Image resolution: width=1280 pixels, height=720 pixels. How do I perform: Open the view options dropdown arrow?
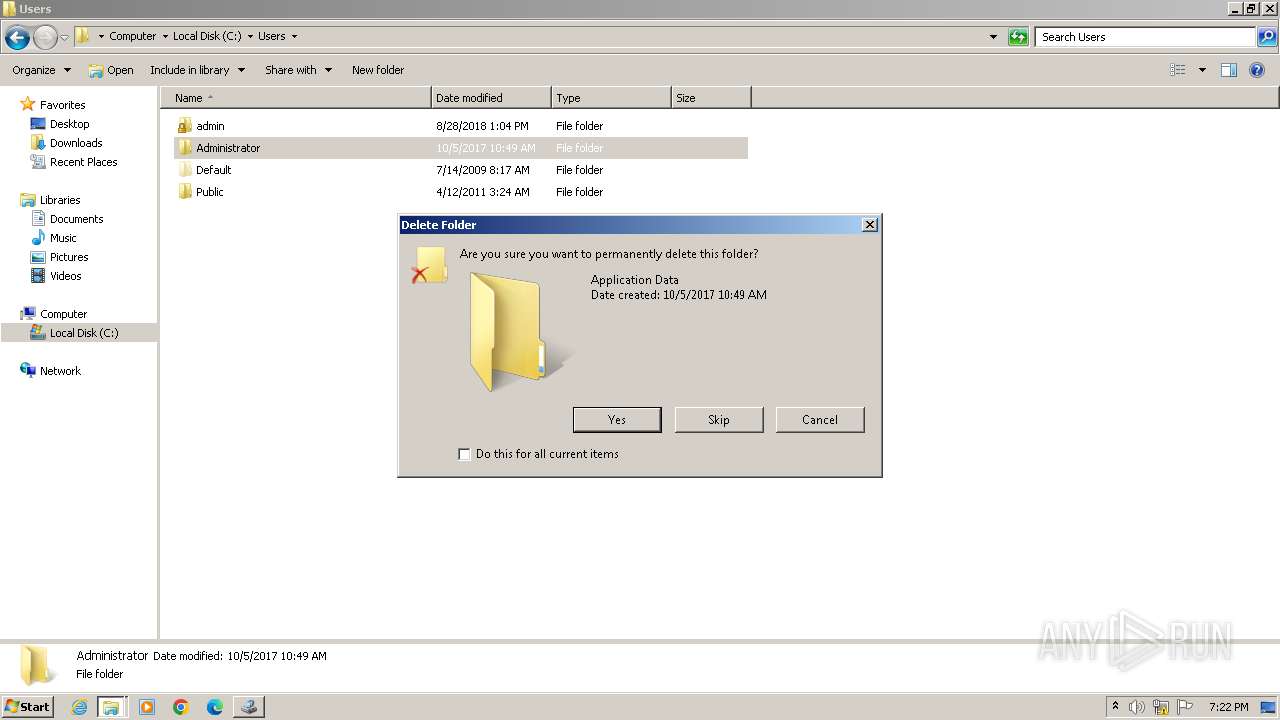coord(1202,70)
